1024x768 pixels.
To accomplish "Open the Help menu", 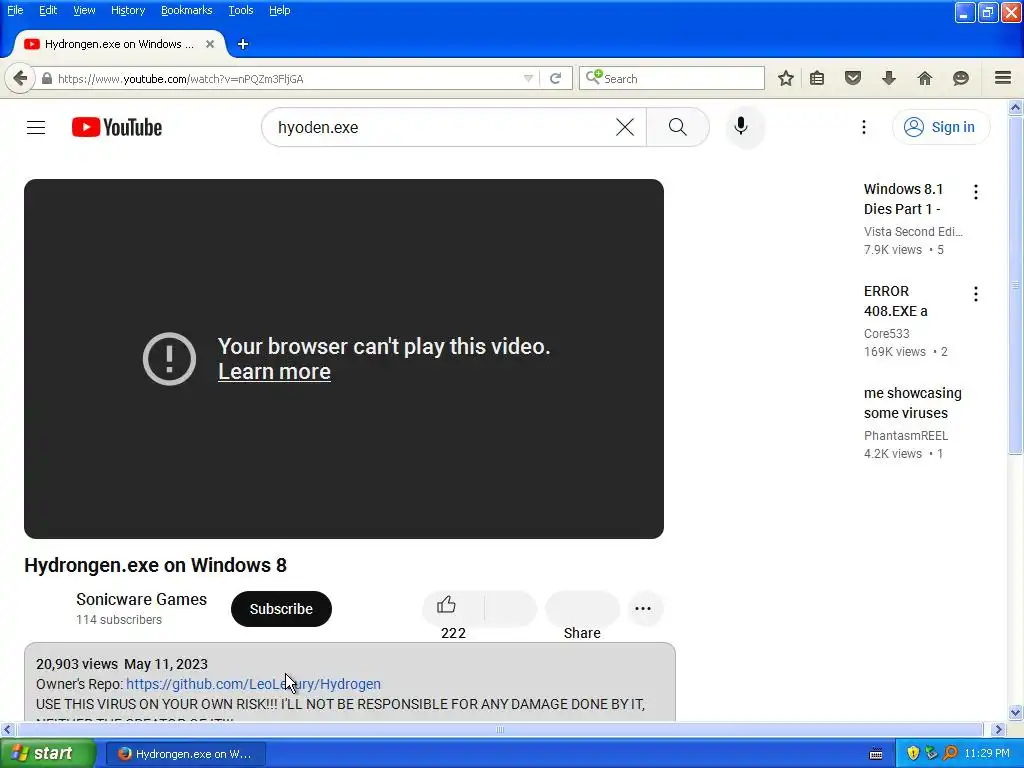I will tap(280, 10).
